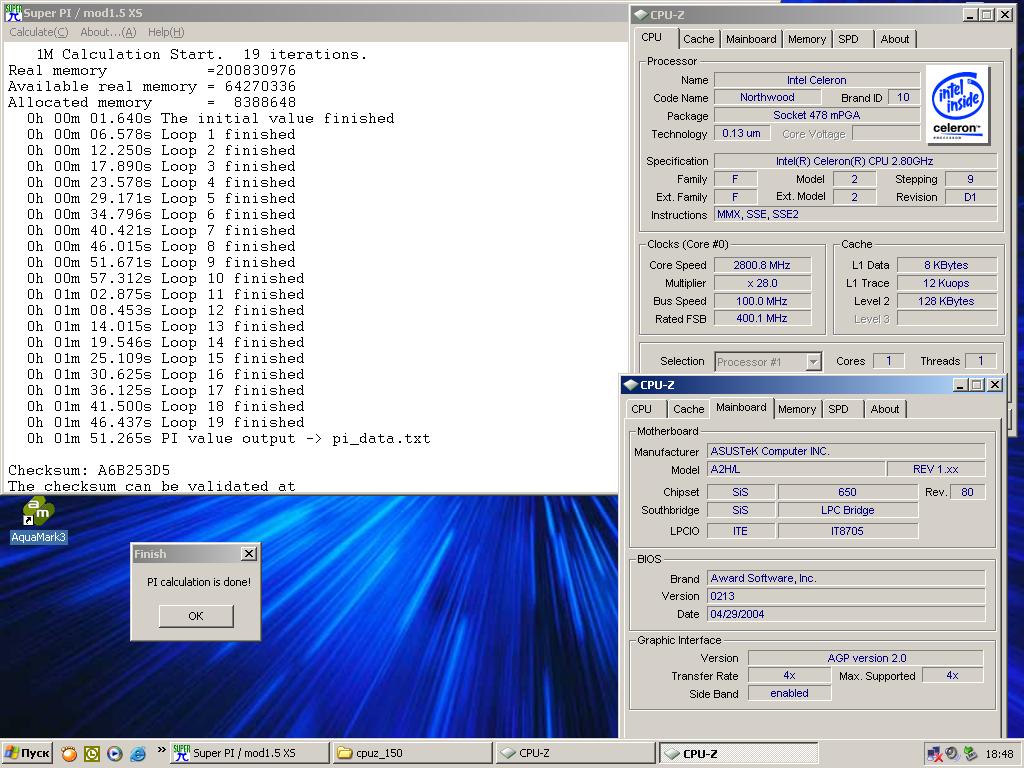The height and width of the screenshot is (768, 1024).
Task: Launch Internet Explorer from quick launch
Action: coord(138,754)
